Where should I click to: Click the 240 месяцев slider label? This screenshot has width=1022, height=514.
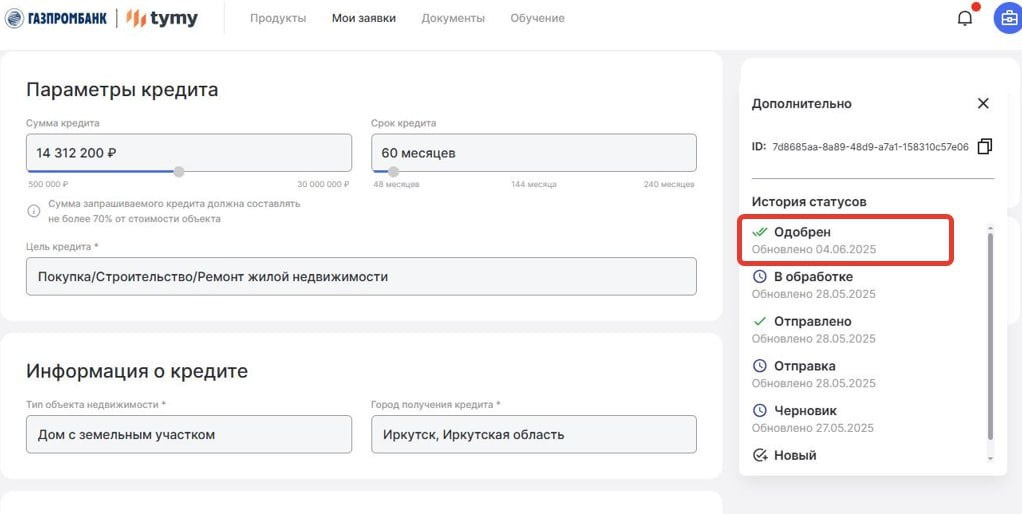click(669, 184)
